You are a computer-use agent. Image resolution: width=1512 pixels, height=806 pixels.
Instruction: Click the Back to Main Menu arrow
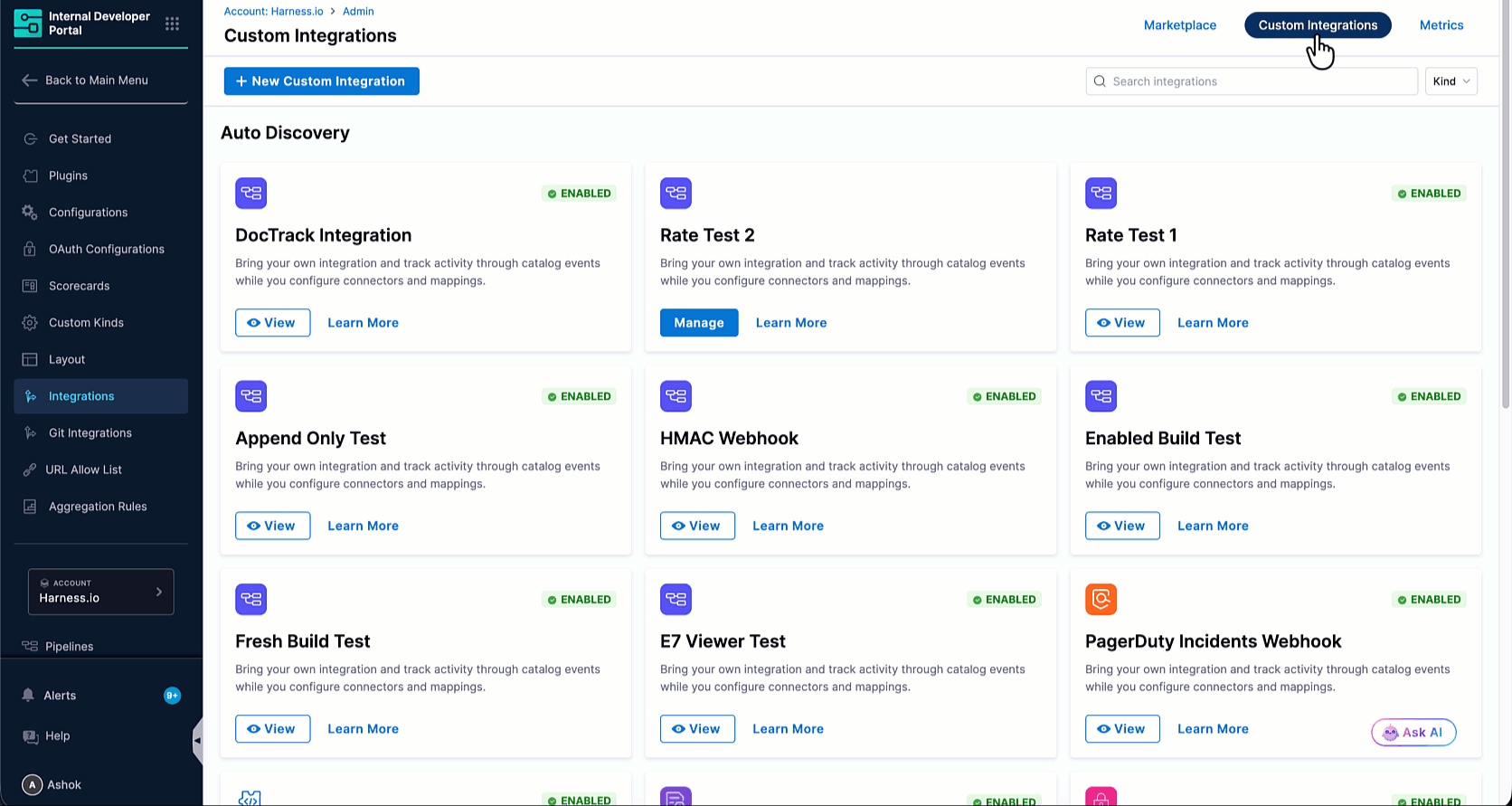coord(30,81)
